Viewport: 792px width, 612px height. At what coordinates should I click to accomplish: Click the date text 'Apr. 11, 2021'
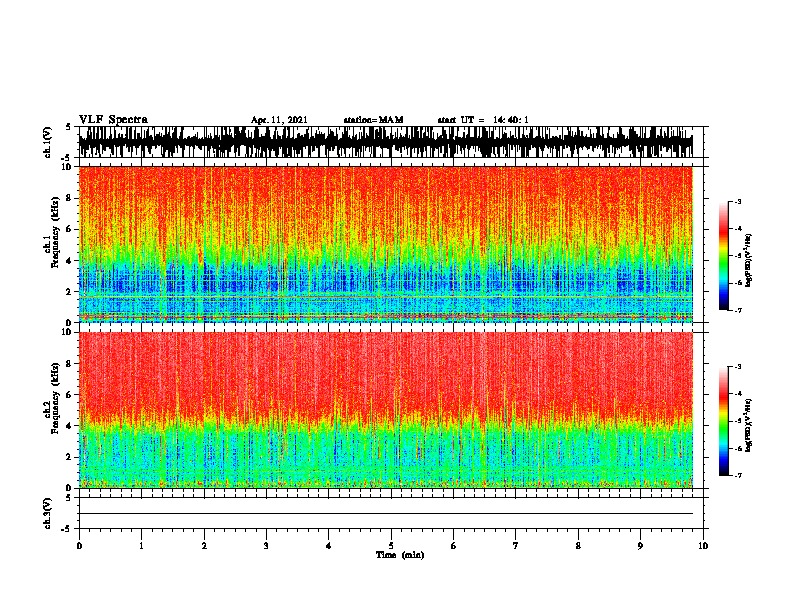tap(279, 120)
